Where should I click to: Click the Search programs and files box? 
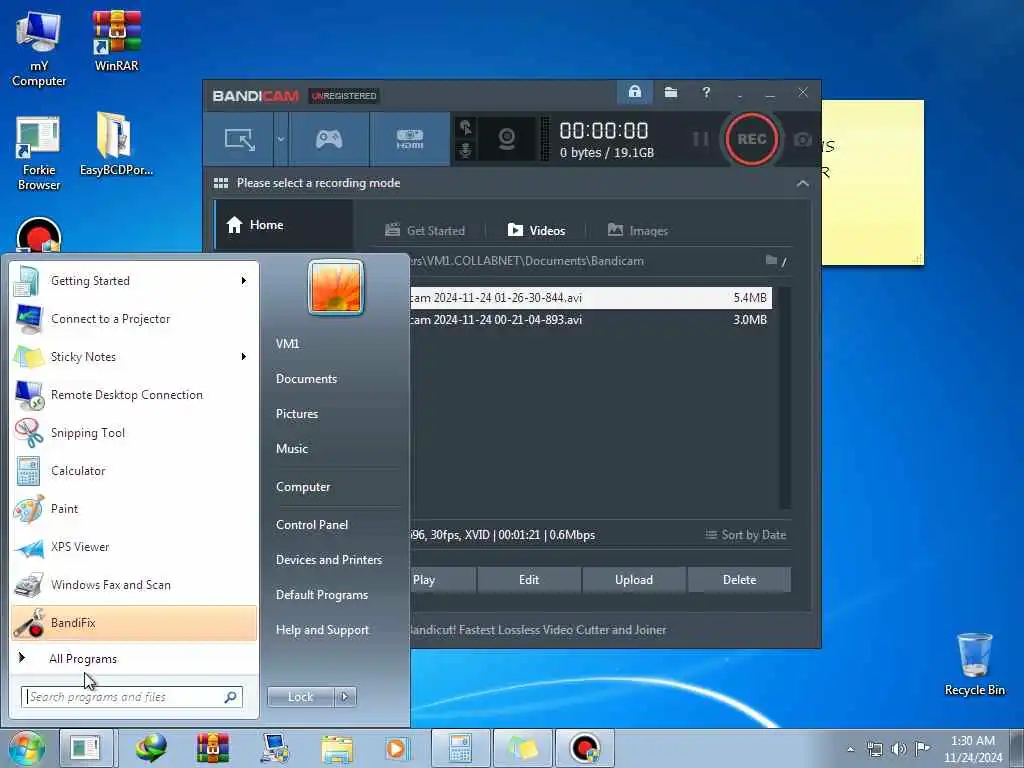click(x=132, y=697)
